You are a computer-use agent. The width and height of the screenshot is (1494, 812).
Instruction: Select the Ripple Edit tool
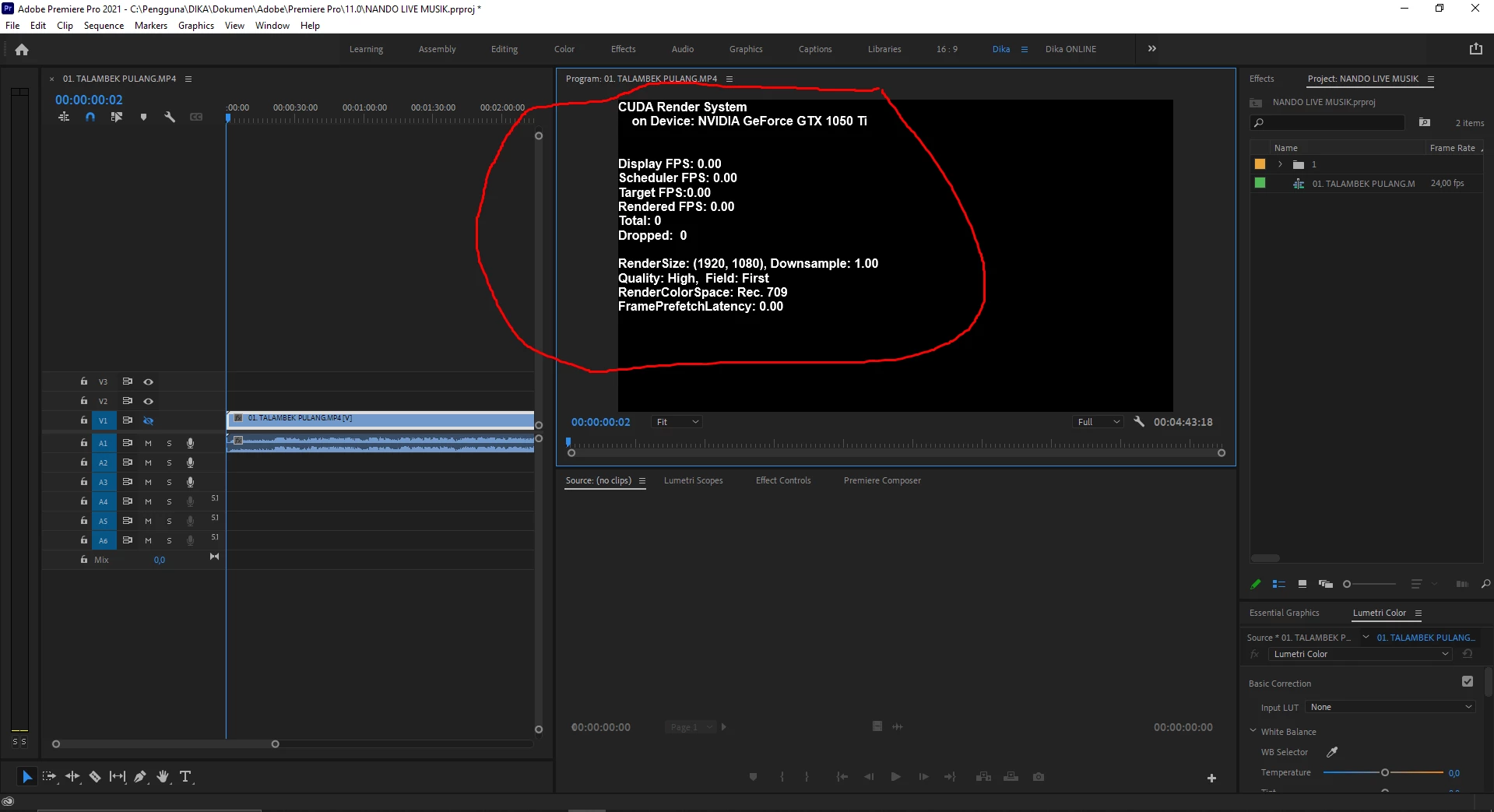72,776
